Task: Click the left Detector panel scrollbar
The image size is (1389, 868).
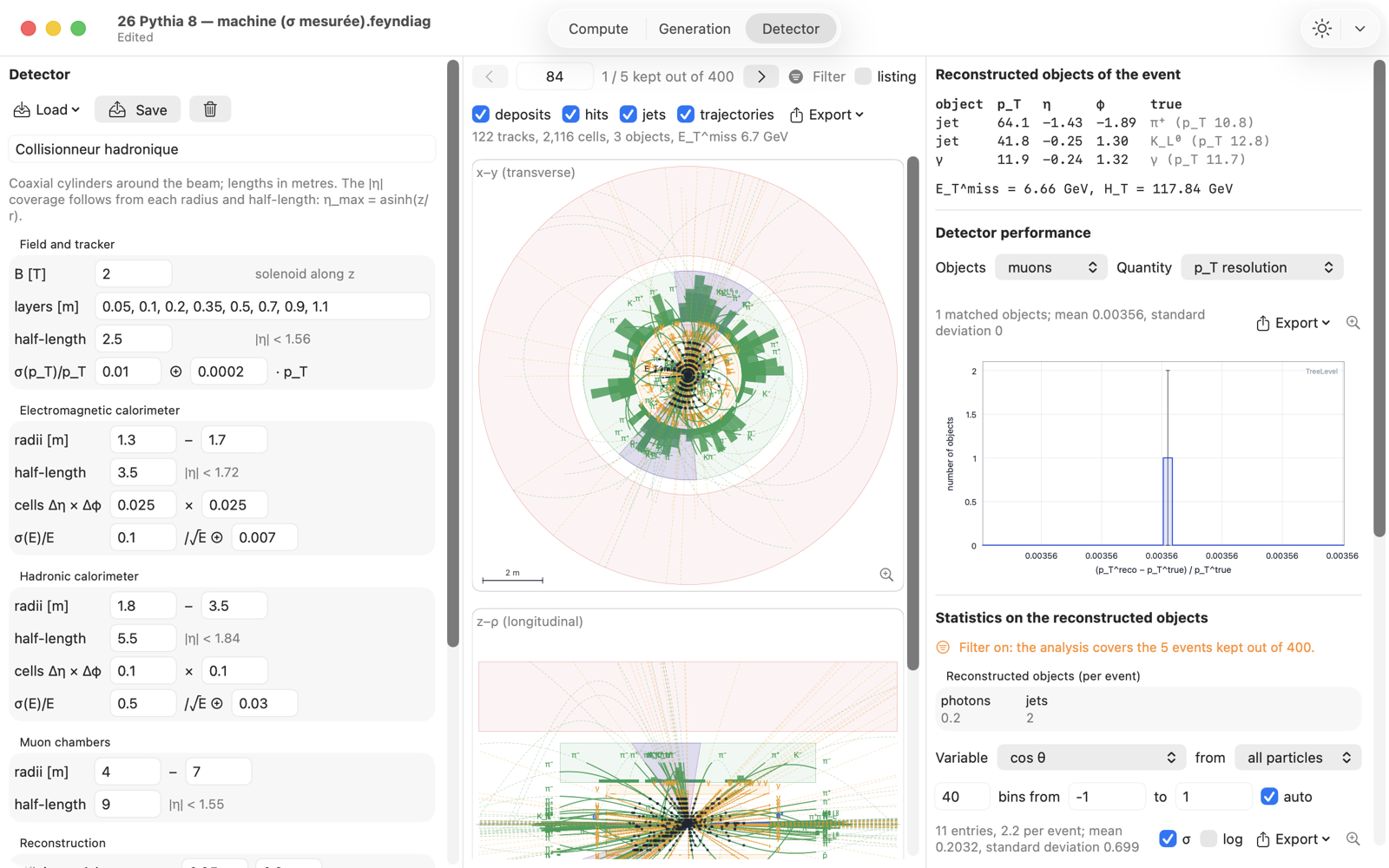Action: [x=452, y=354]
